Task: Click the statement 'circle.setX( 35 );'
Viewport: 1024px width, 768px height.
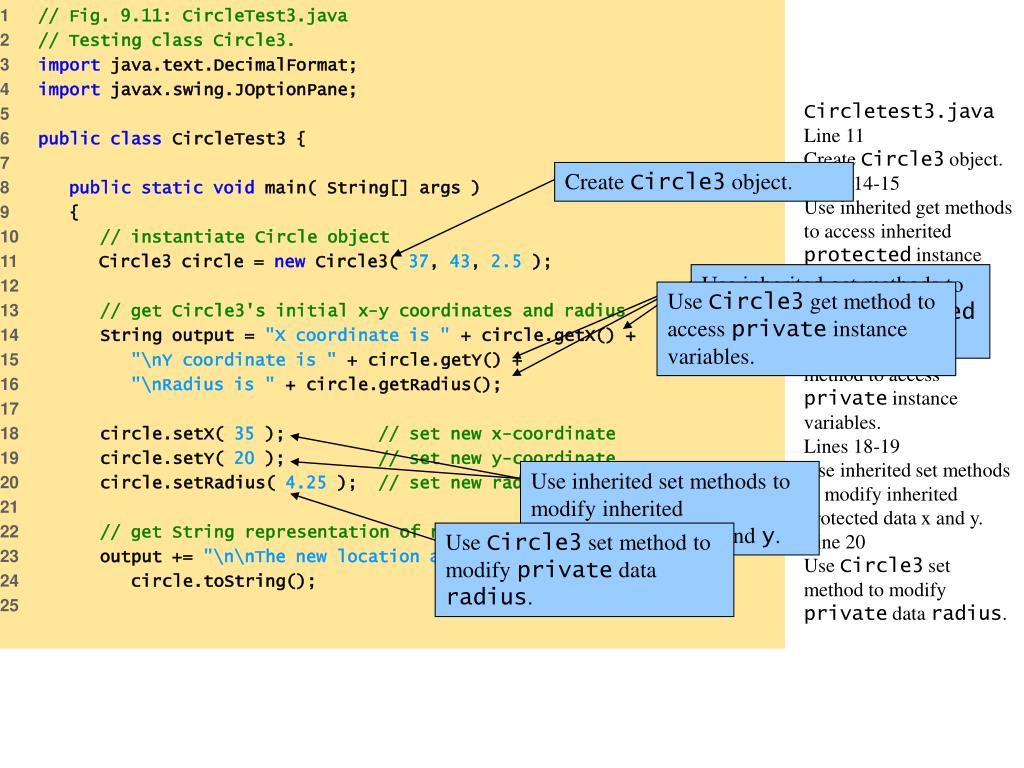Action: [192, 434]
